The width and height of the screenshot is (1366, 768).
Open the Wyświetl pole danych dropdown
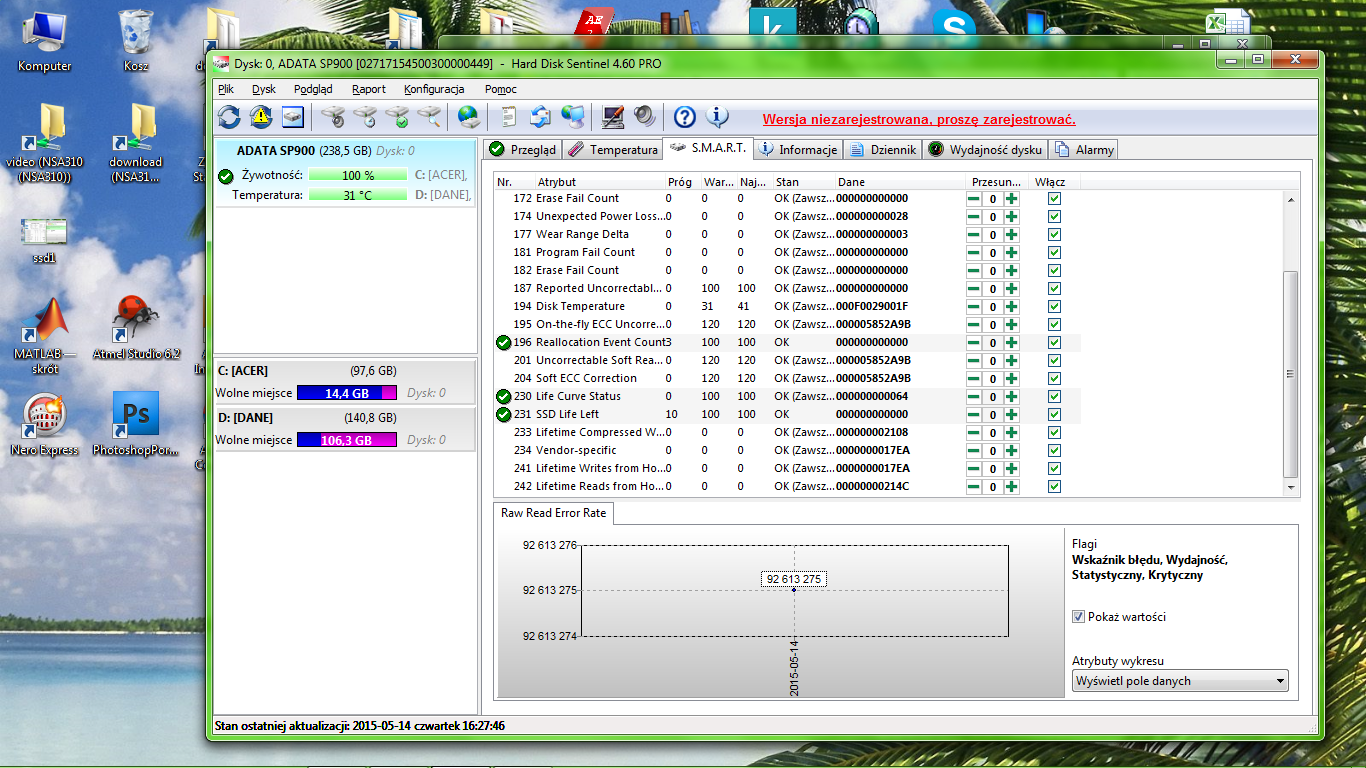(1180, 681)
